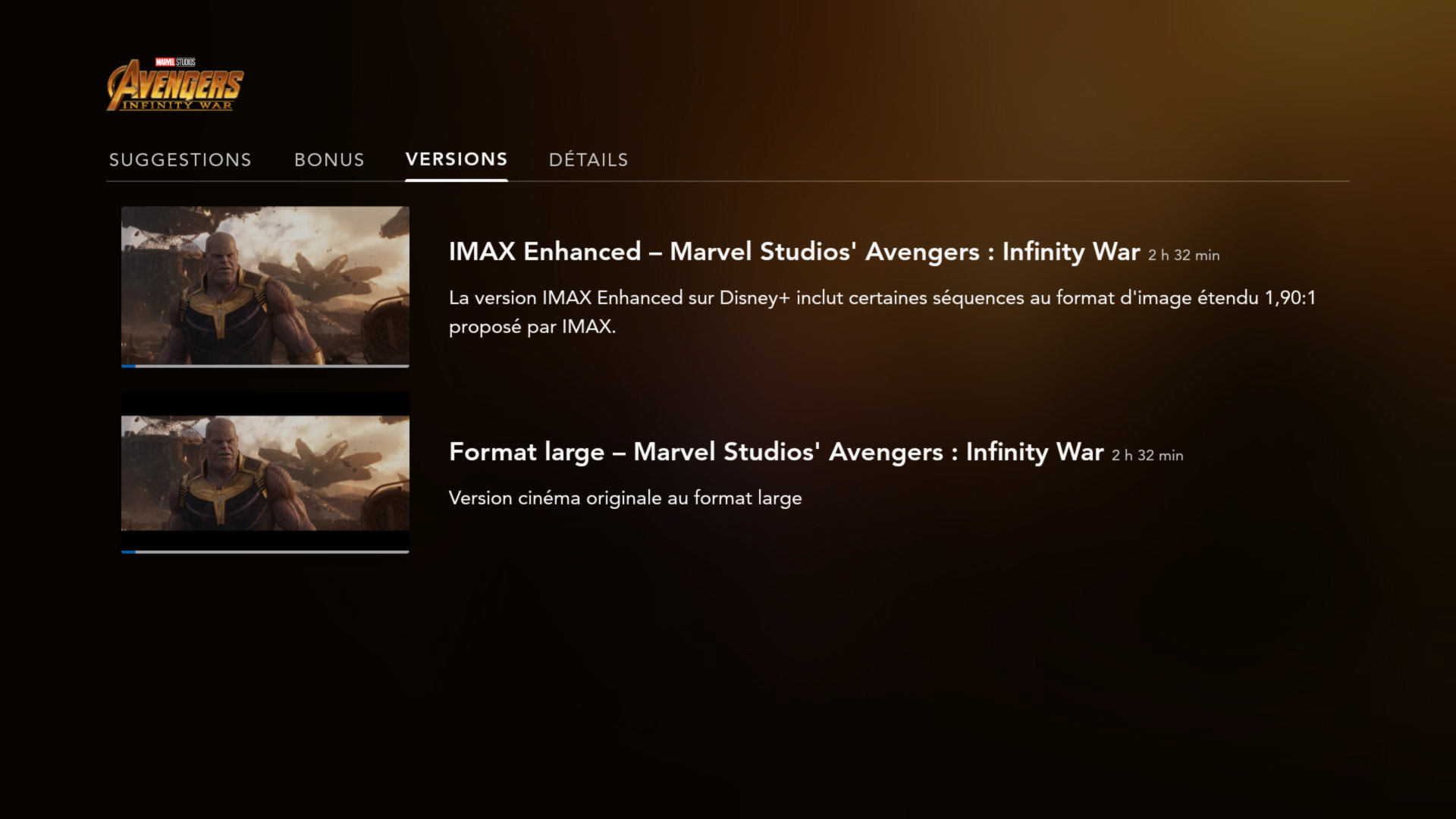Go to the Détails tab
Image resolution: width=1456 pixels, height=819 pixels.
[588, 159]
